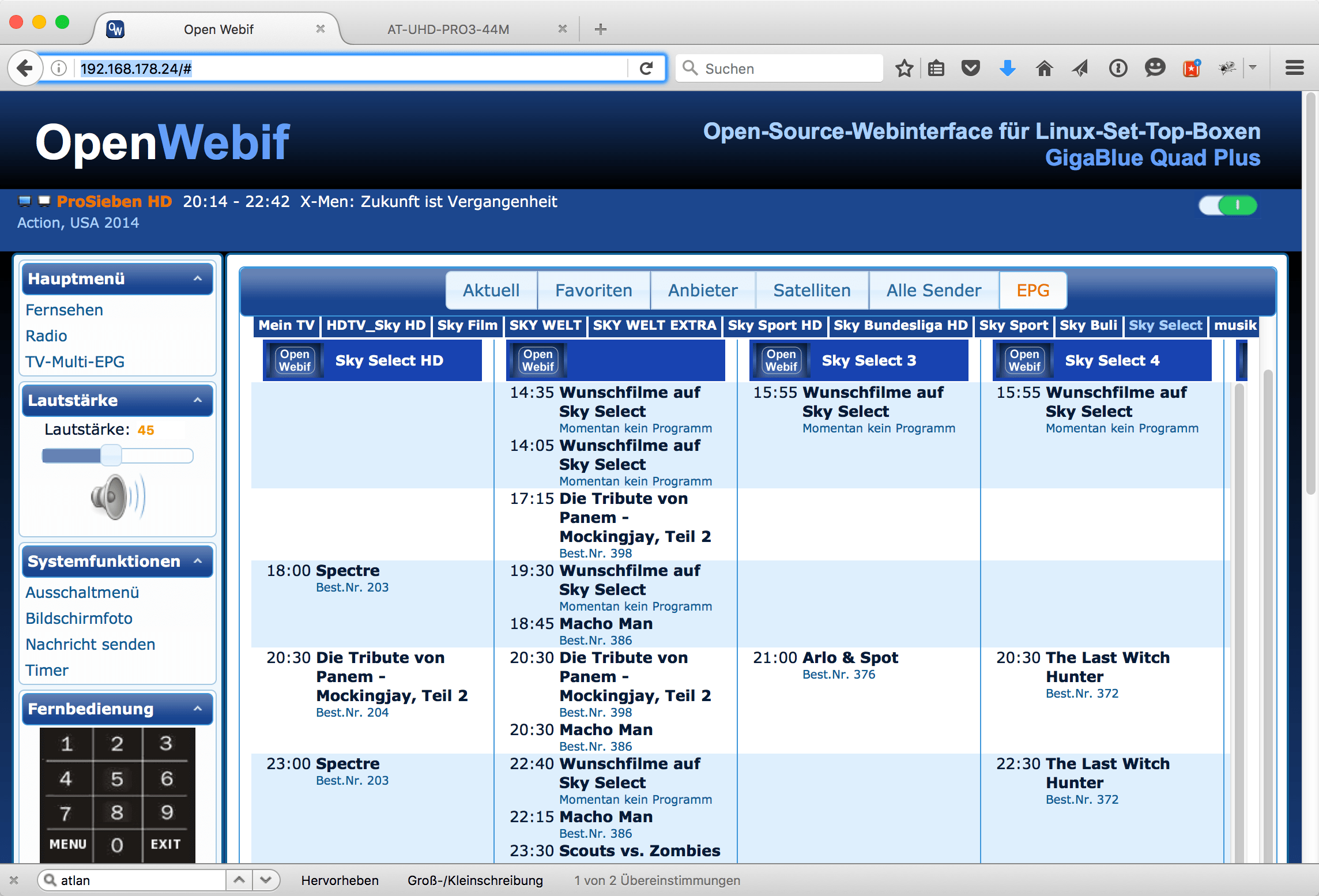Open a new browser tab

(x=600, y=29)
